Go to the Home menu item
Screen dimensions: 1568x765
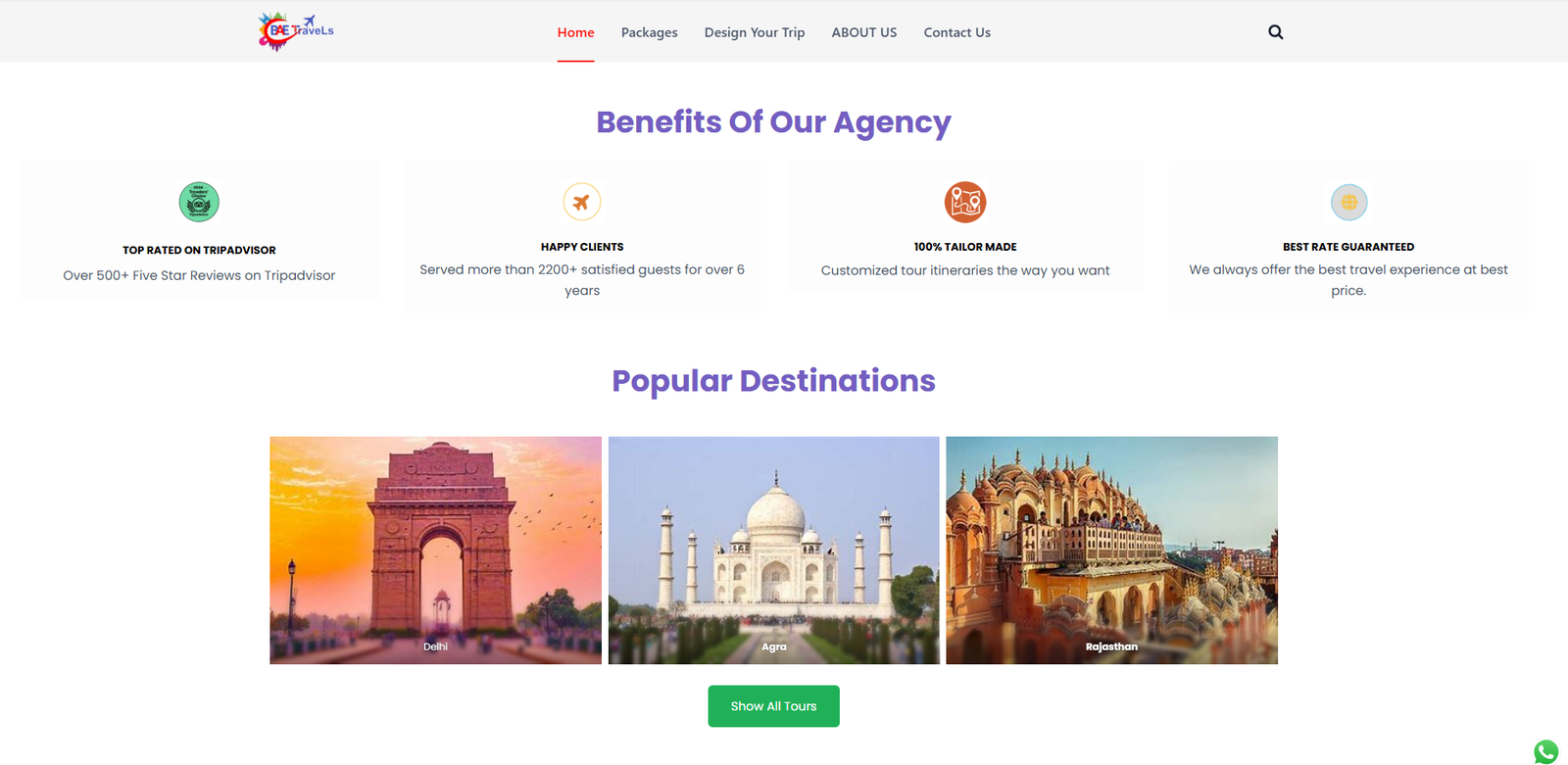pyautogui.click(x=576, y=32)
